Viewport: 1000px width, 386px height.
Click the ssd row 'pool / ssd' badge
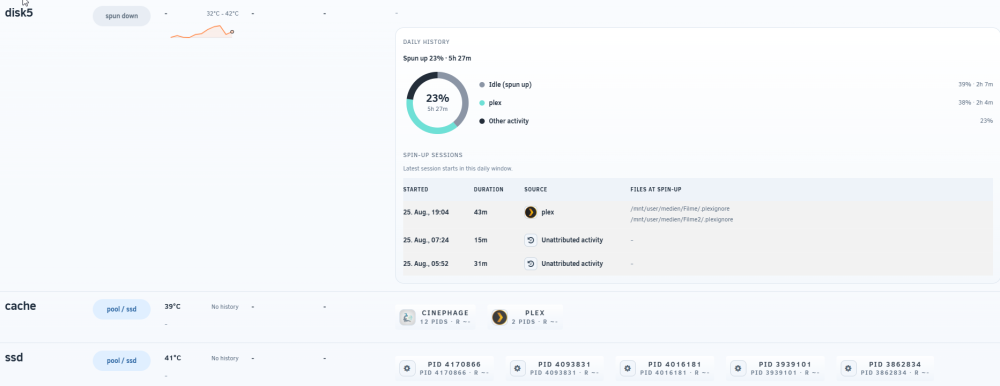122,360
